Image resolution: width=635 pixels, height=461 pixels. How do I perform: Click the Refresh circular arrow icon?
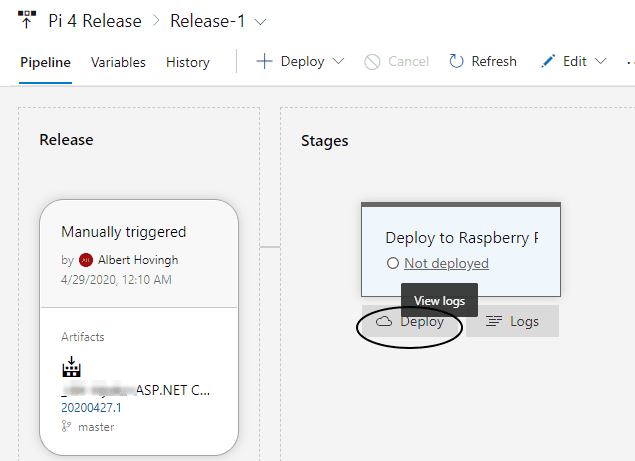click(456, 61)
